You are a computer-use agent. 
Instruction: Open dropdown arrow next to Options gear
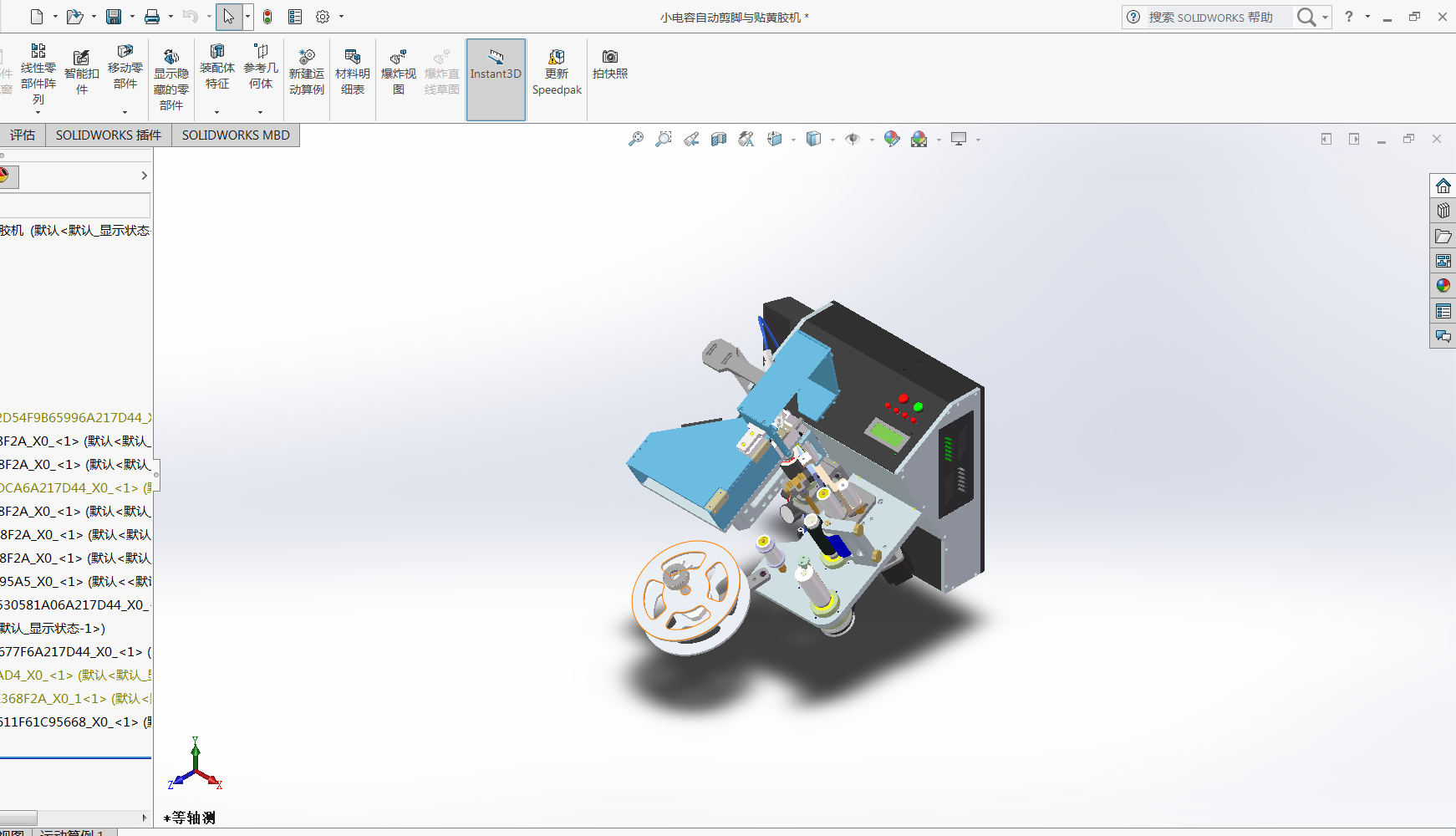[x=341, y=17]
